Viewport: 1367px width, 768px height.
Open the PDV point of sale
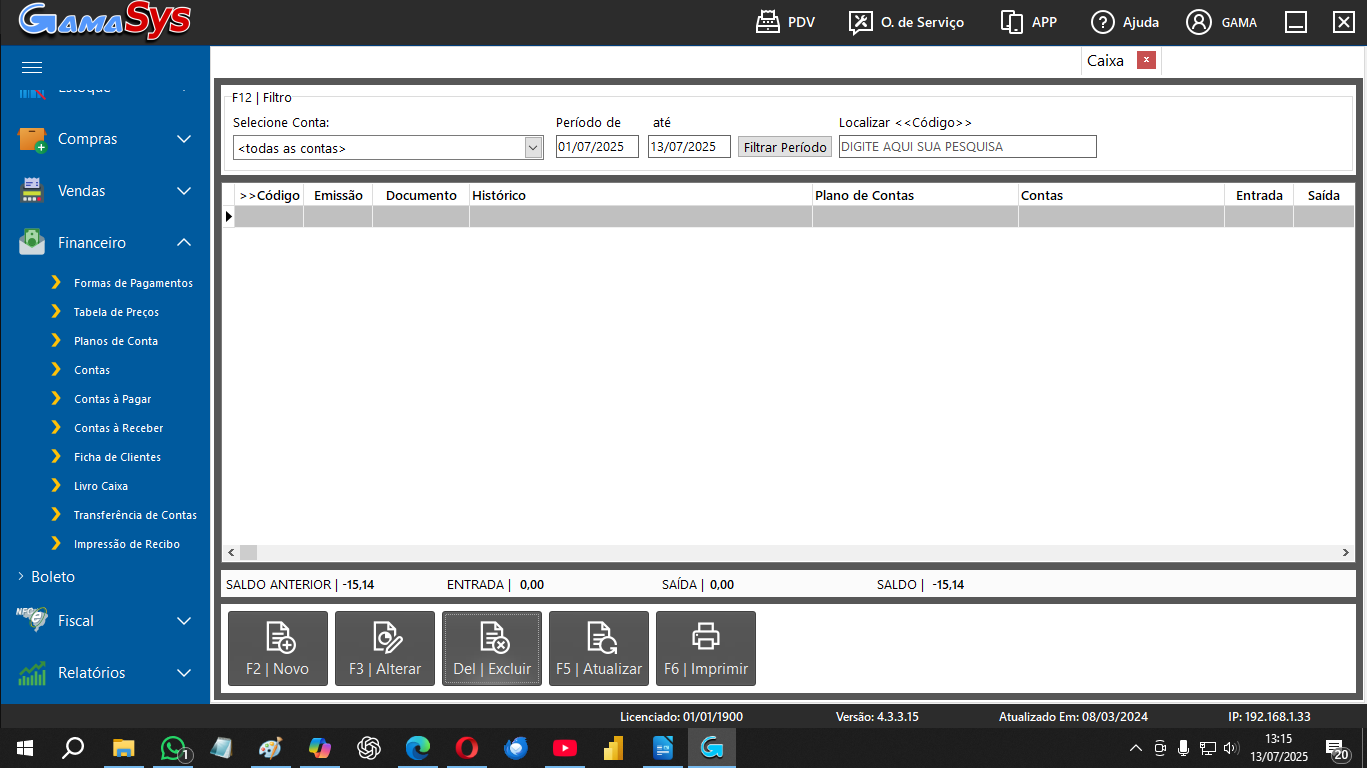point(785,22)
